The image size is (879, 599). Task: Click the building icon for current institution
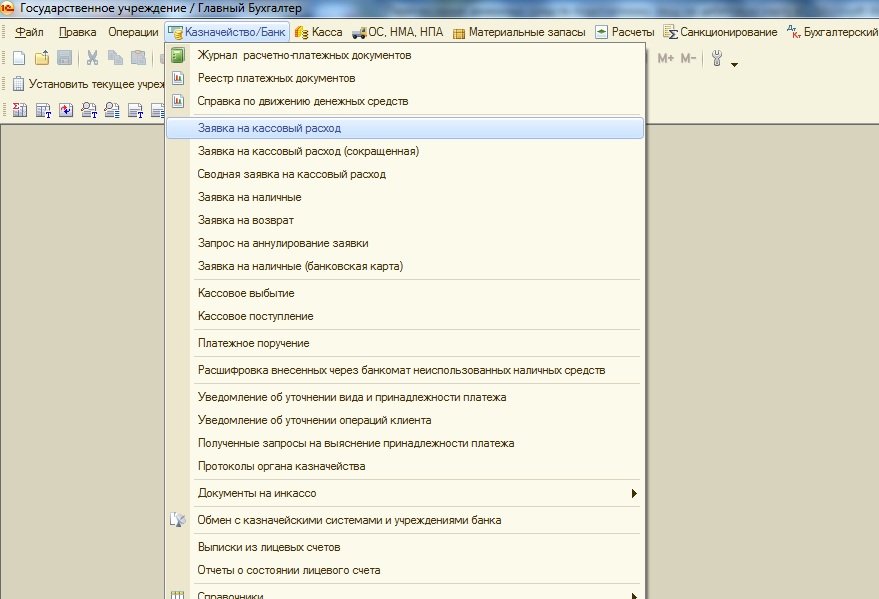18,84
